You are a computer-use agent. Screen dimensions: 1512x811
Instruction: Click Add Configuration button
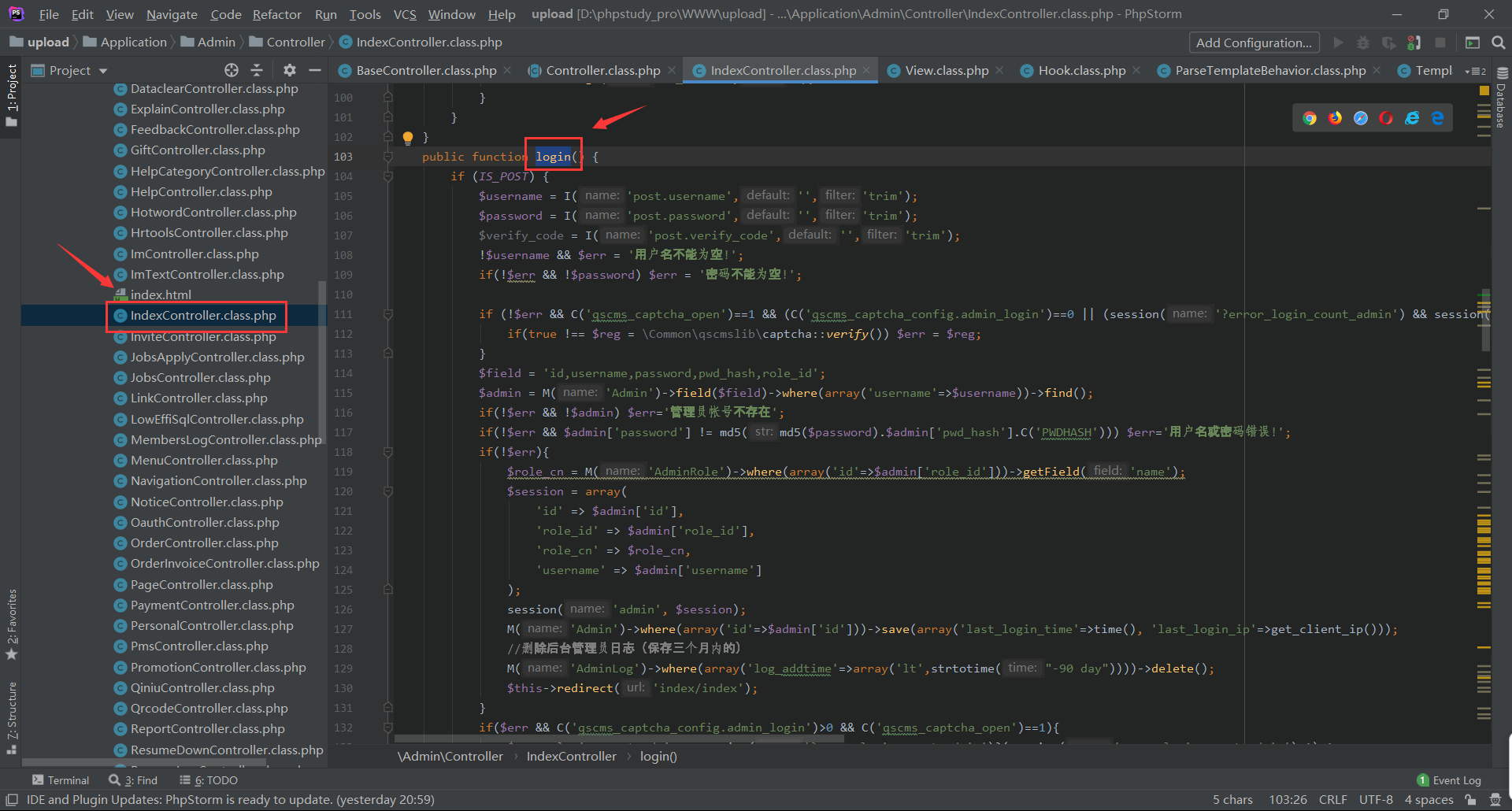click(x=1254, y=43)
